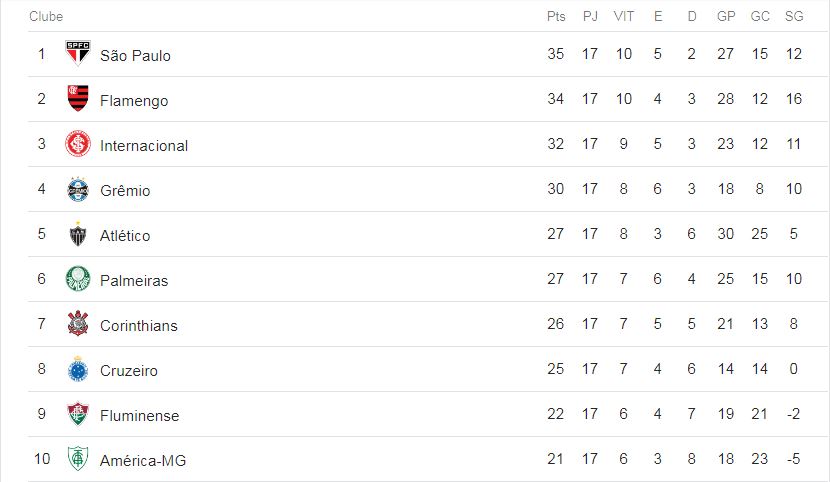Select the GP column header
830x482 pixels.
726,16
